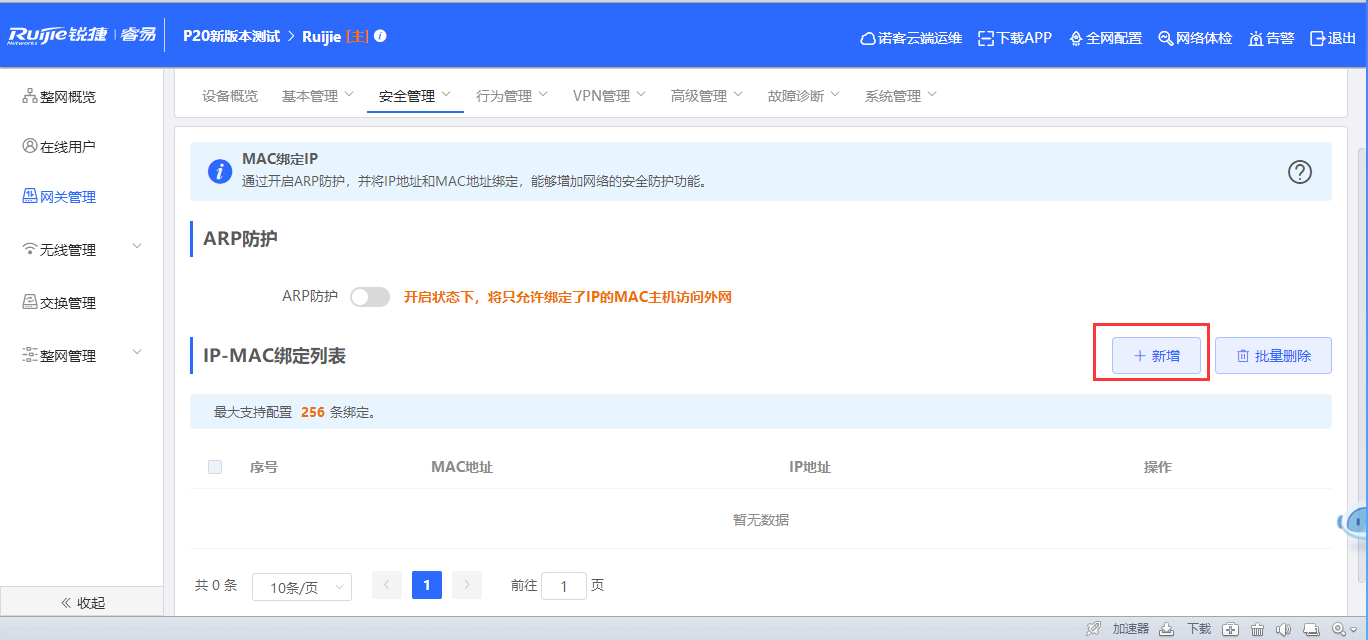
Task: Click the IP地址 column header
Action: [x=810, y=467]
